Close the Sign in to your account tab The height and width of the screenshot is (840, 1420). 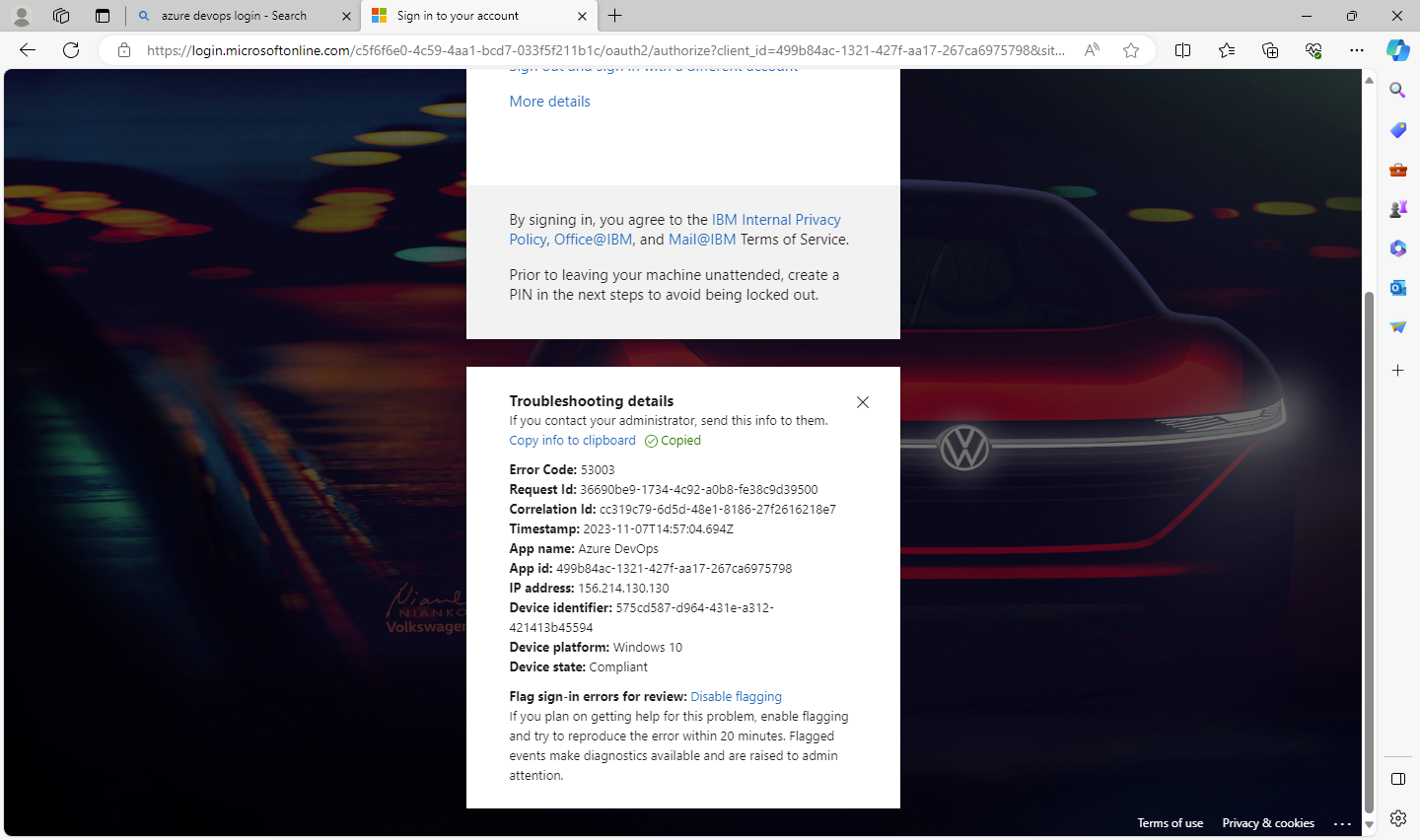coord(582,16)
